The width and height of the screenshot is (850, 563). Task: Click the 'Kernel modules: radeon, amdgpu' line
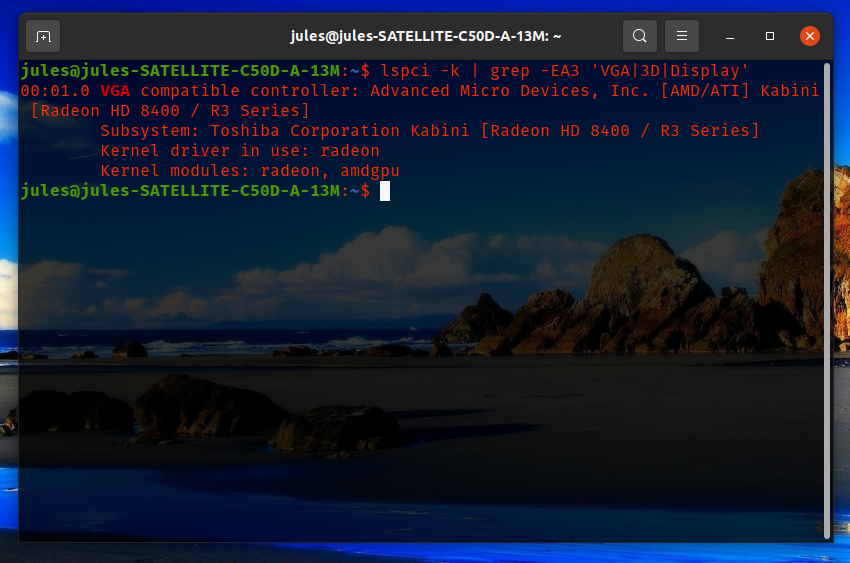[x=250, y=171]
